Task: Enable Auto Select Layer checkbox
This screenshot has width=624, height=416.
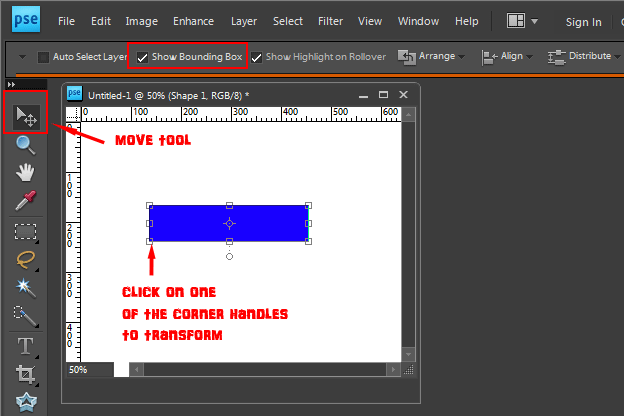Action: click(x=43, y=57)
